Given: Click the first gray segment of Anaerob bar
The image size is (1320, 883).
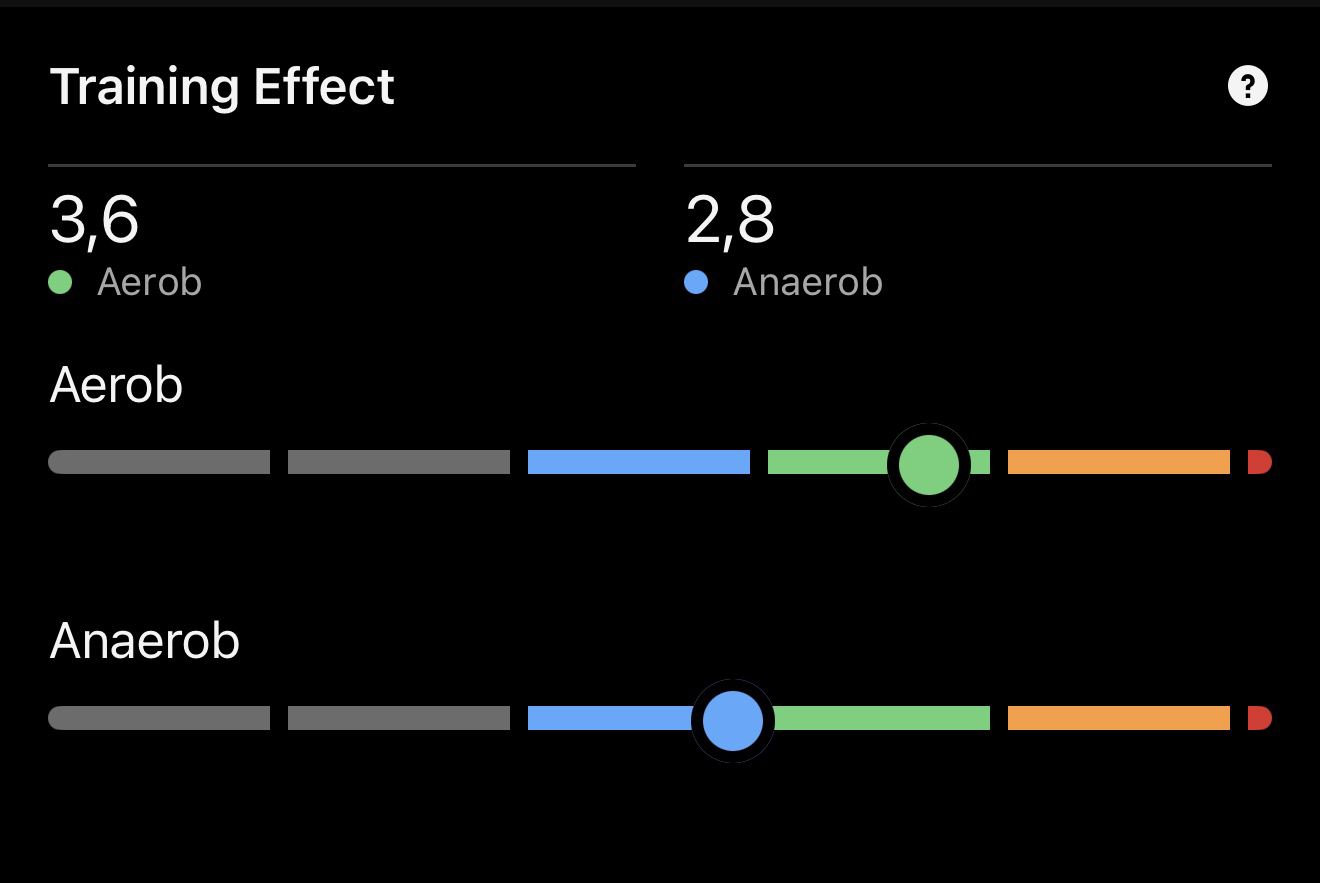Looking at the screenshot, I should [x=159, y=718].
